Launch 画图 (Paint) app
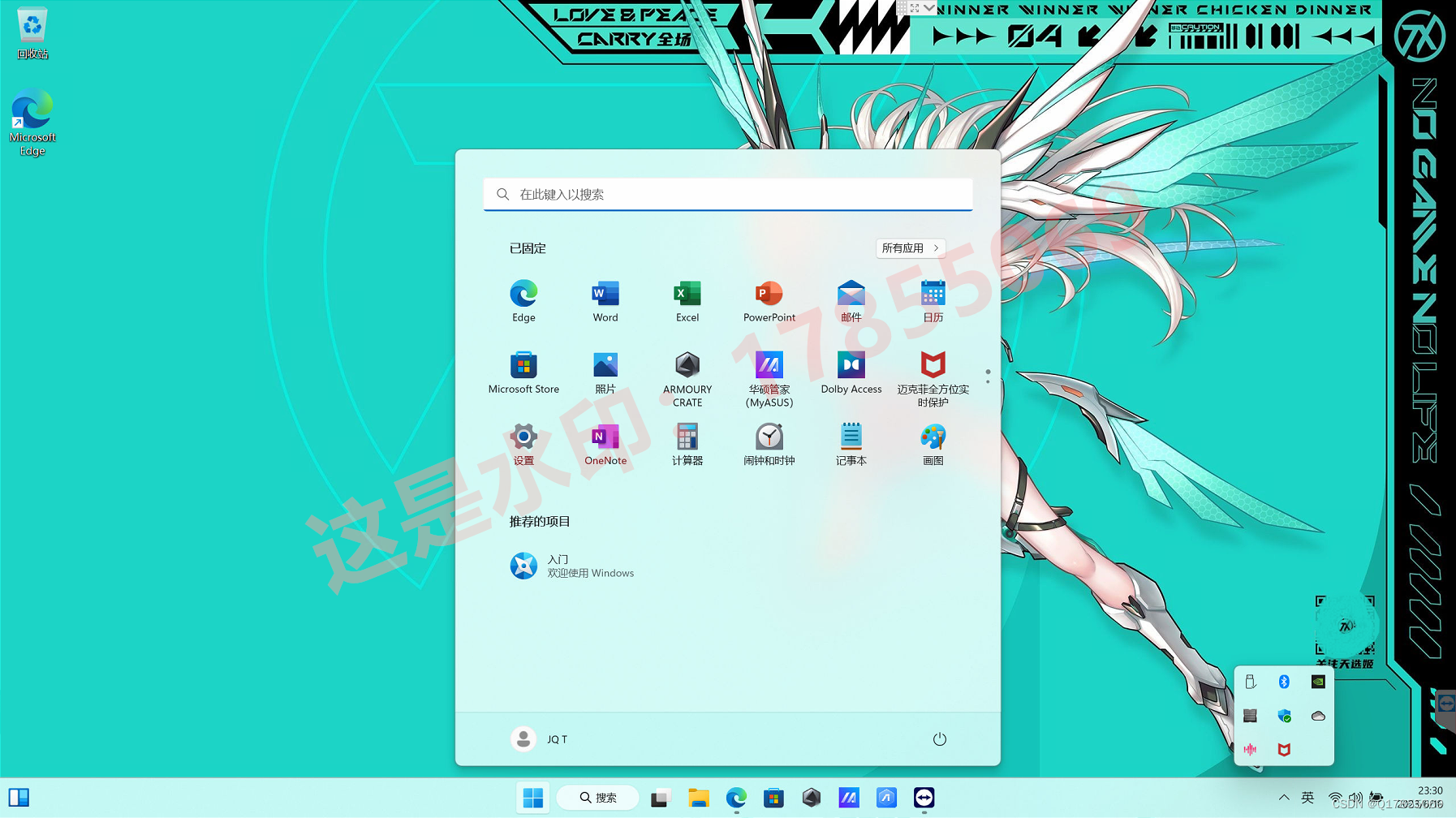 pyautogui.click(x=933, y=445)
